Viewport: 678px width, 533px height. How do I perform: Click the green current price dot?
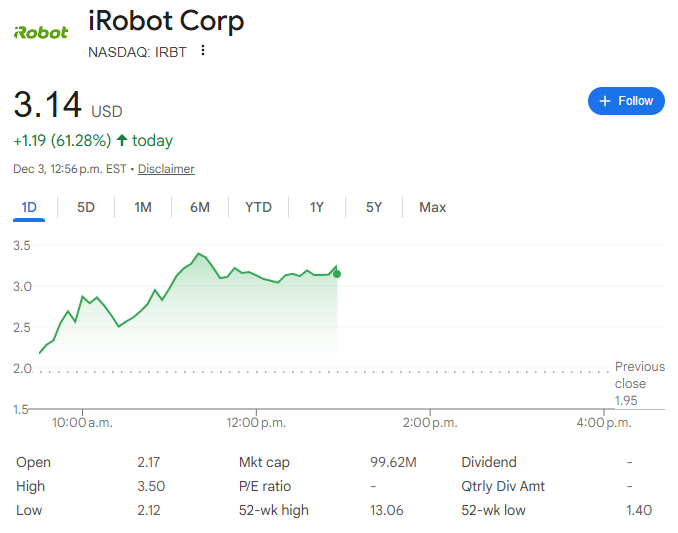[x=337, y=273]
